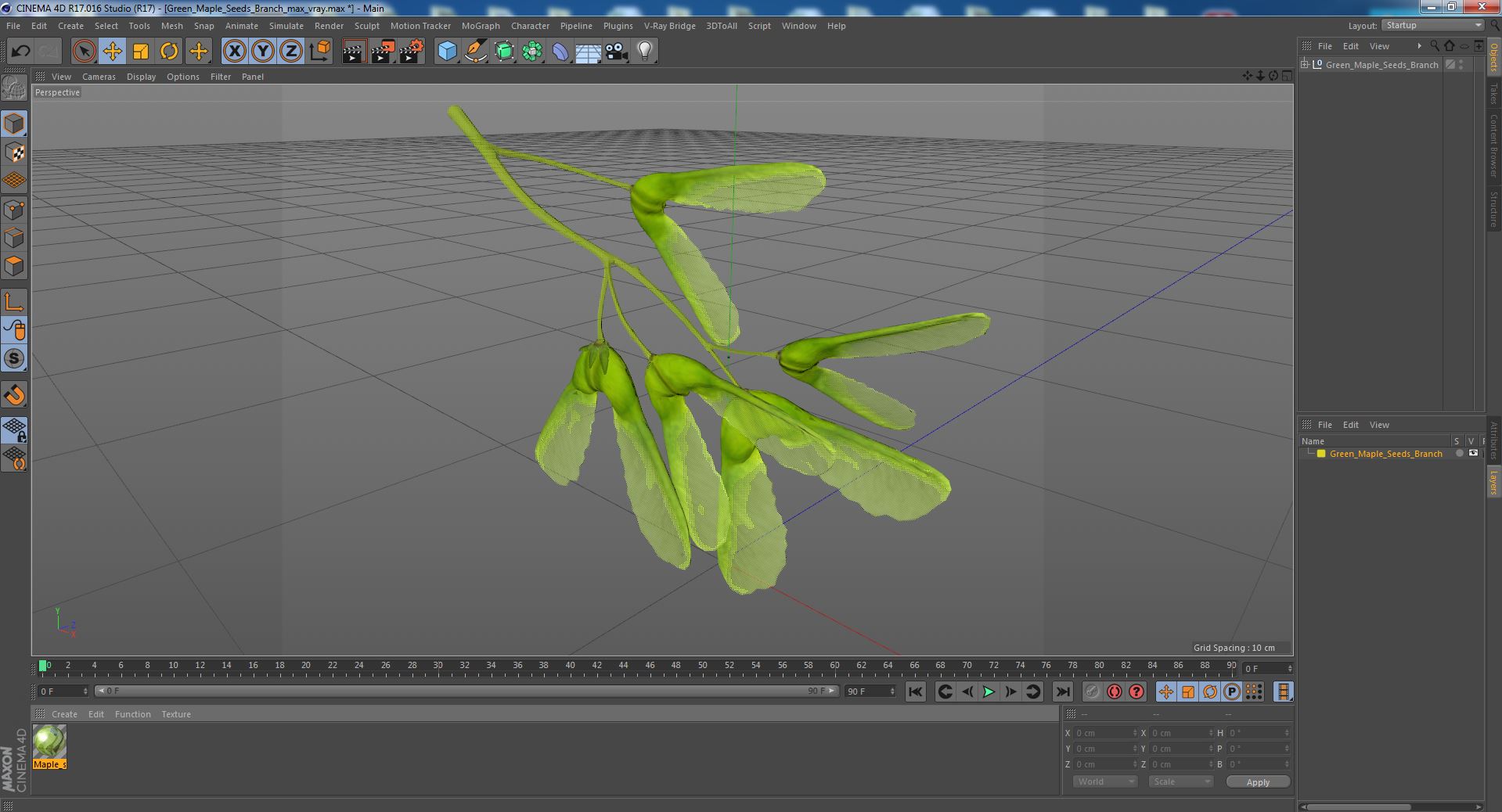Add a Cube primitive object
The image size is (1502, 812).
pos(447,52)
